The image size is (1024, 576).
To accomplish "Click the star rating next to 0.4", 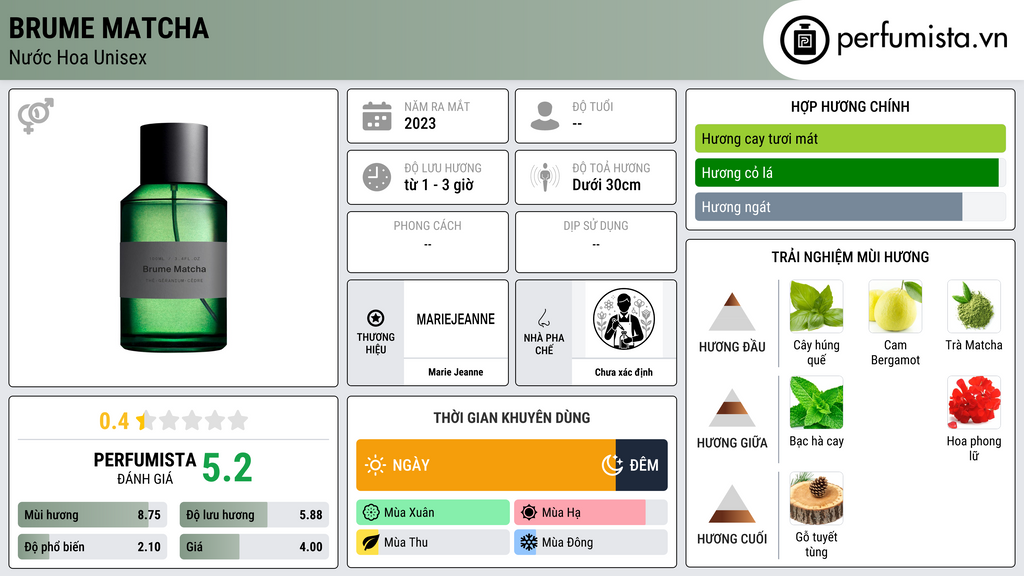I will coord(193,420).
